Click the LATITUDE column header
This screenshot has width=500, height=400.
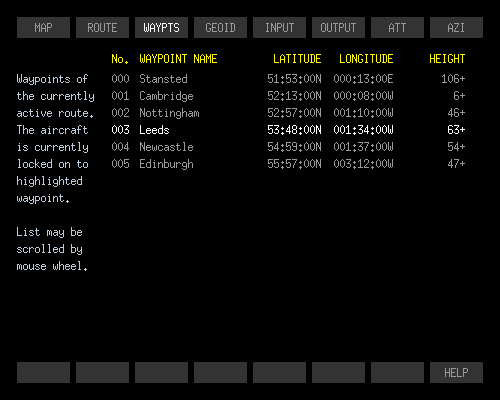[297, 59]
